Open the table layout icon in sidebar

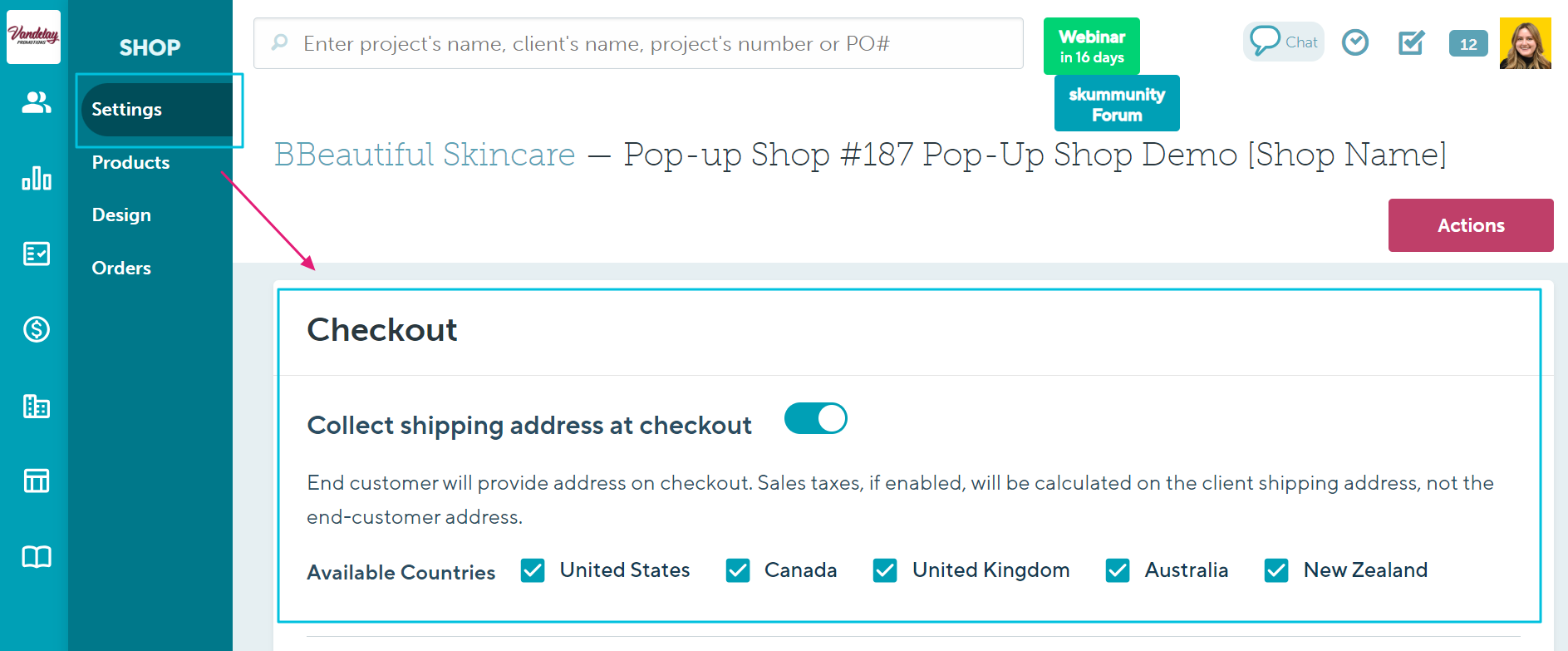(x=37, y=481)
